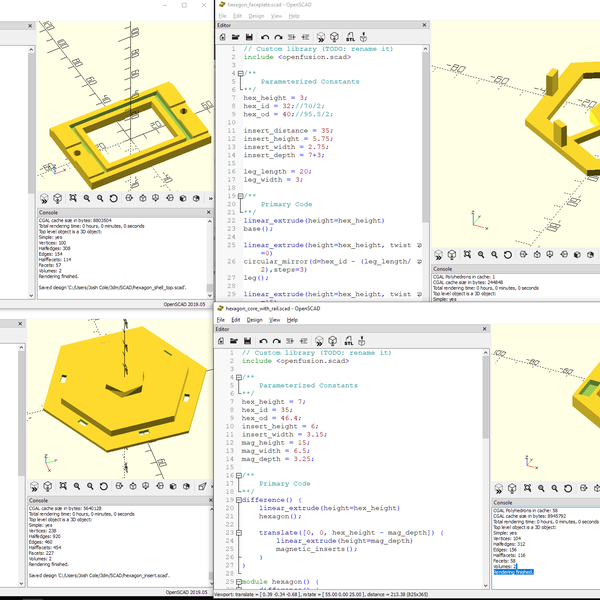Screen dimensions: 600x600
Task: Zoom out in hexagon_faceplate viewport toolbar
Action: [494, 254]
